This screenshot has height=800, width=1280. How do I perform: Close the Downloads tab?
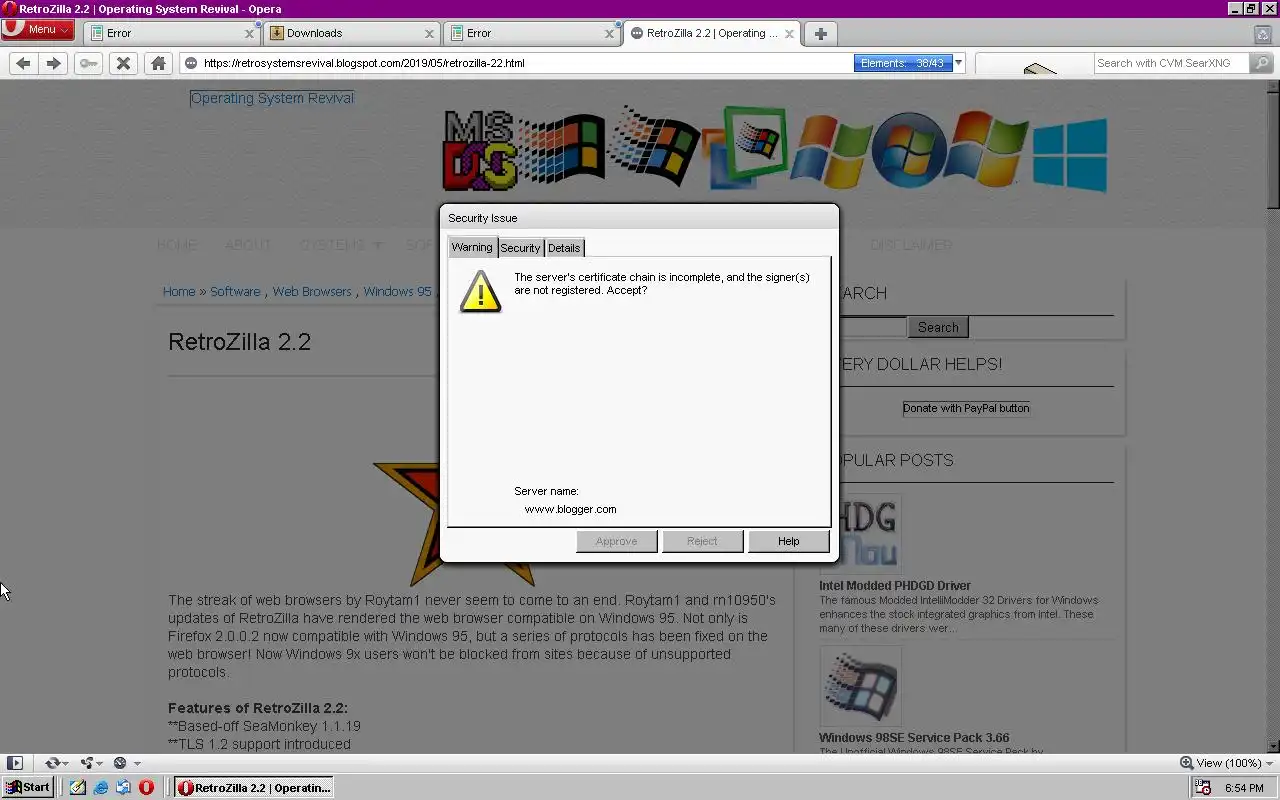coord(429,33)
